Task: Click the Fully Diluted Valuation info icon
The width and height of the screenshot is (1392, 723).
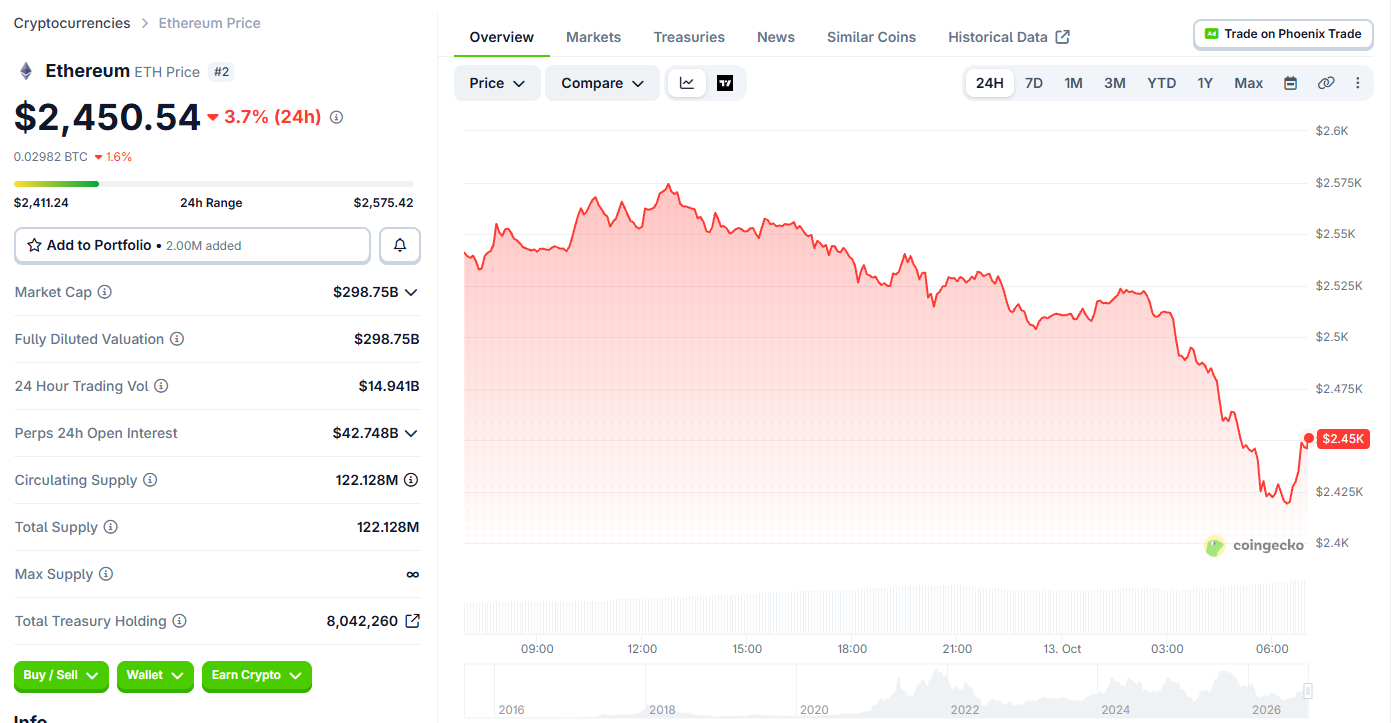Action: click(177, 339)
